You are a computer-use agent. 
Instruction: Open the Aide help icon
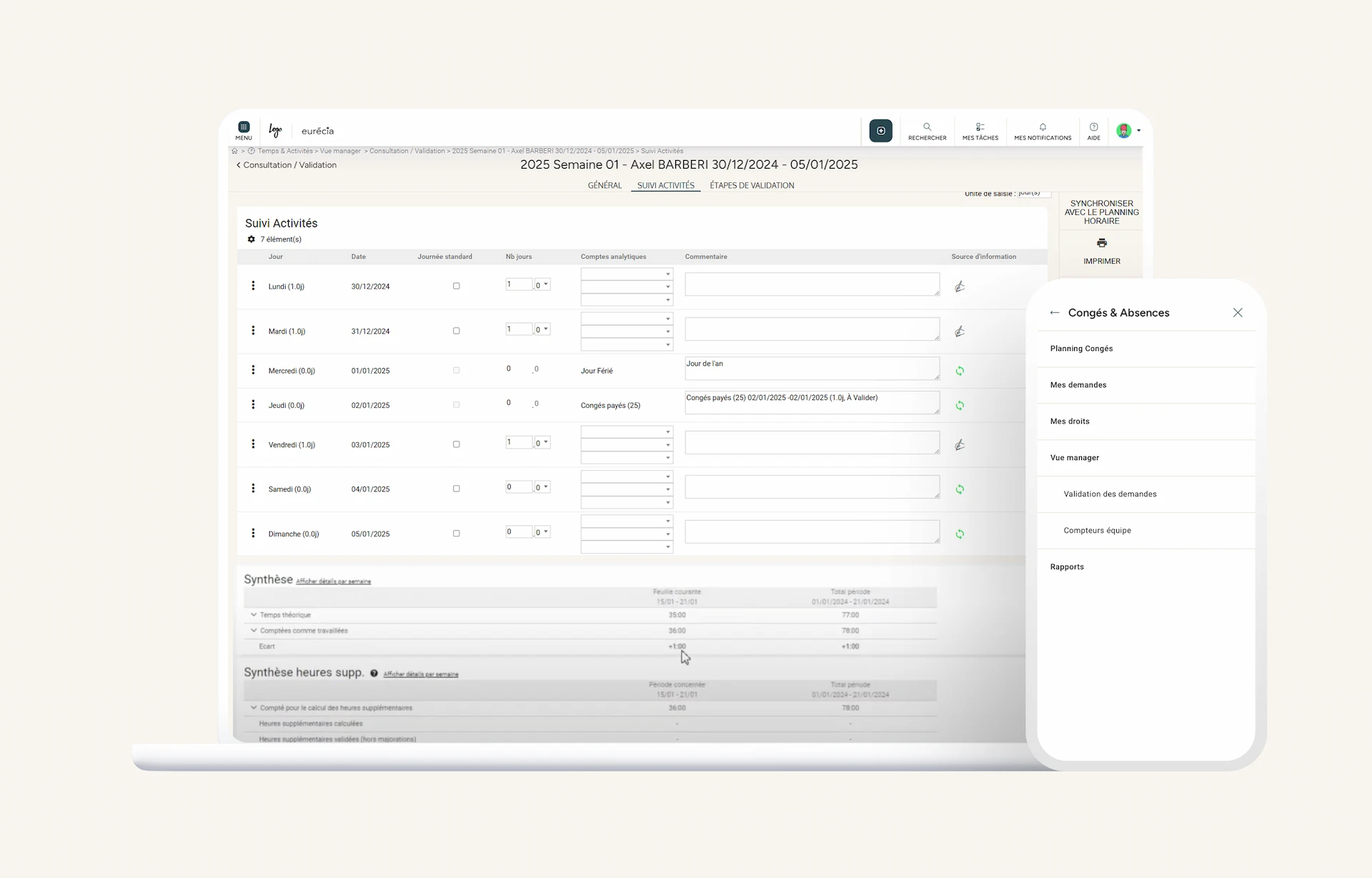[x=1093, y=131]
